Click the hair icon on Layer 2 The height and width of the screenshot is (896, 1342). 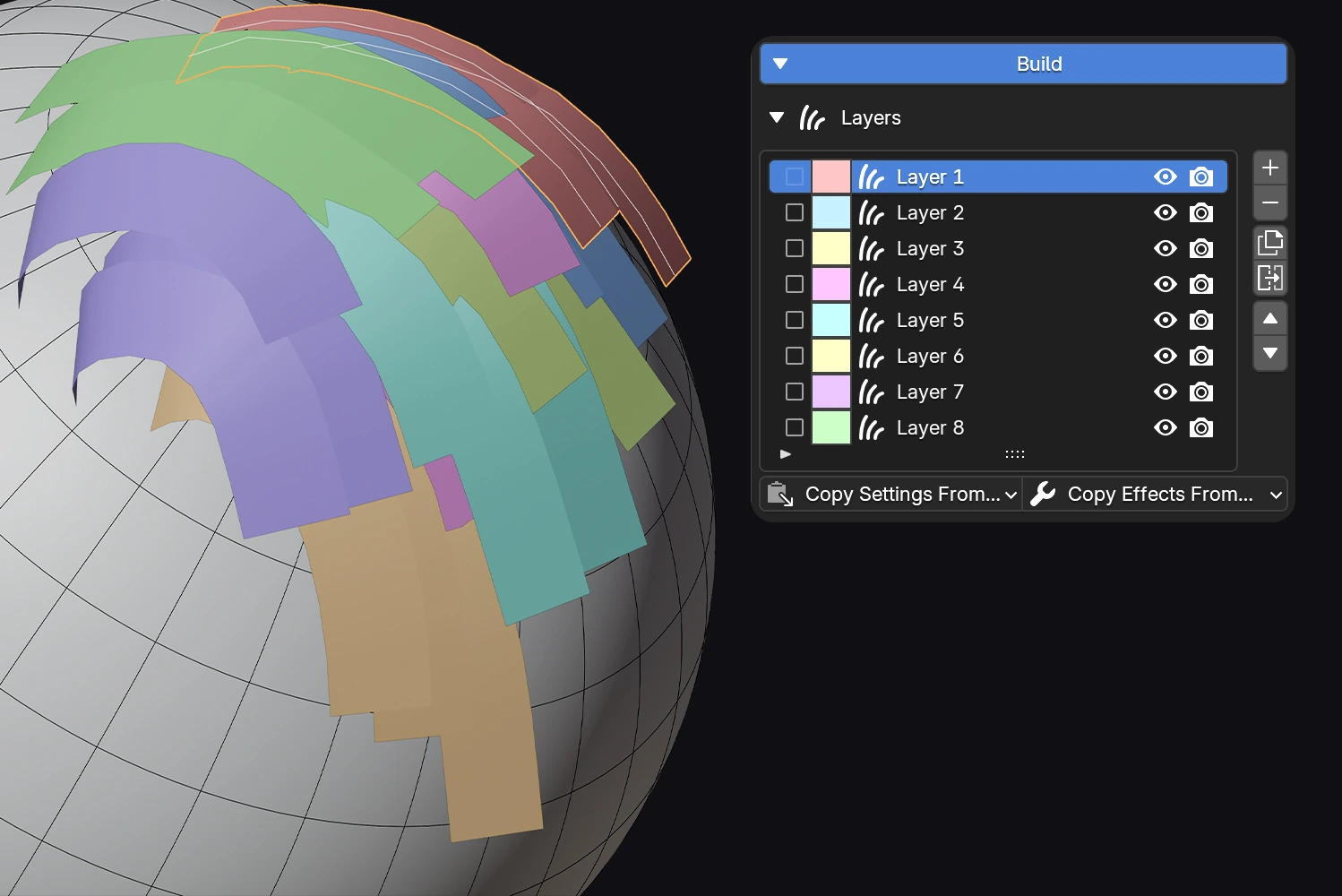click(x=871, y=212)
